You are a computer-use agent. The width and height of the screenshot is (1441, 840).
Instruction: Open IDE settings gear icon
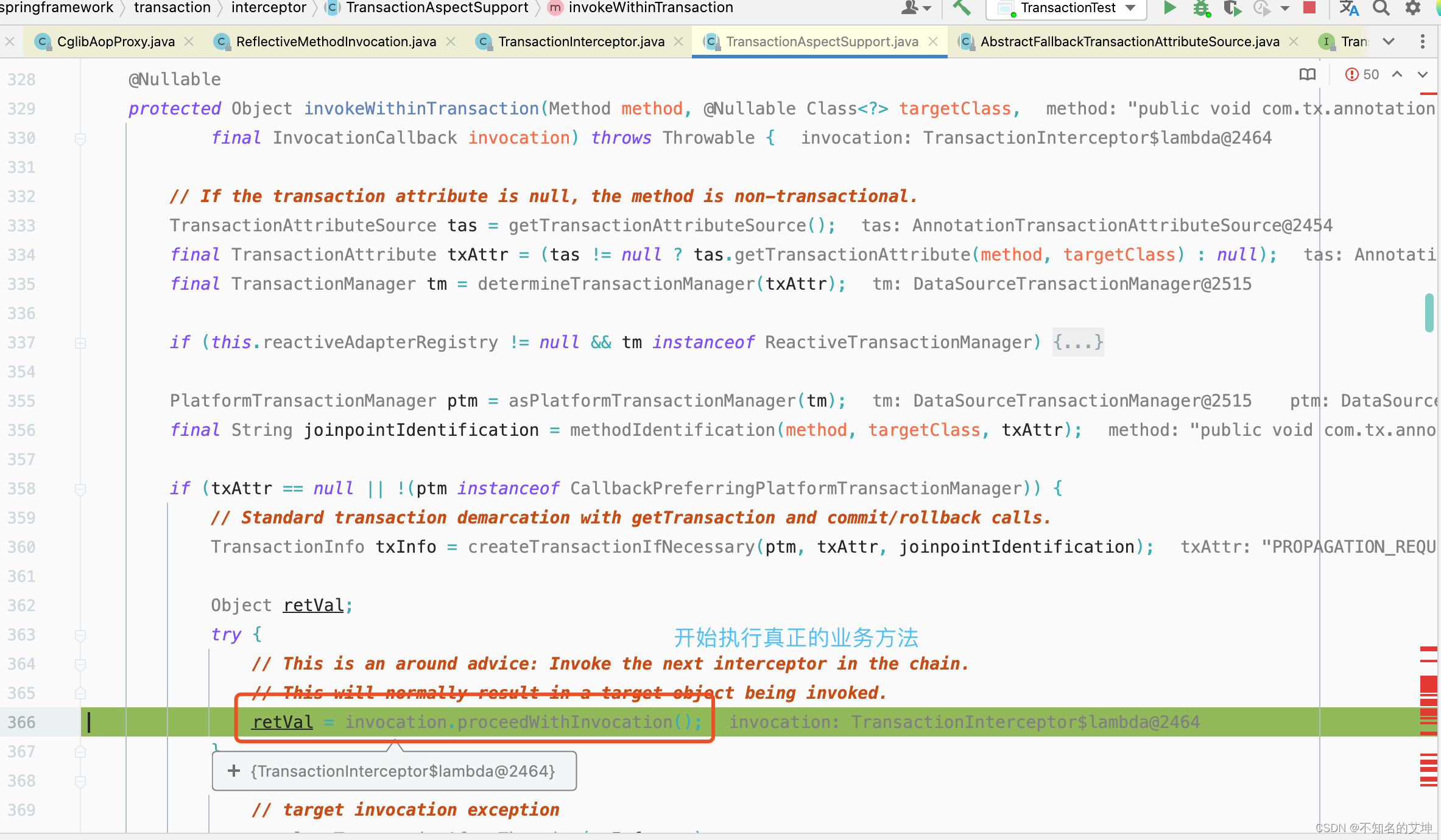pos(1413,8)
